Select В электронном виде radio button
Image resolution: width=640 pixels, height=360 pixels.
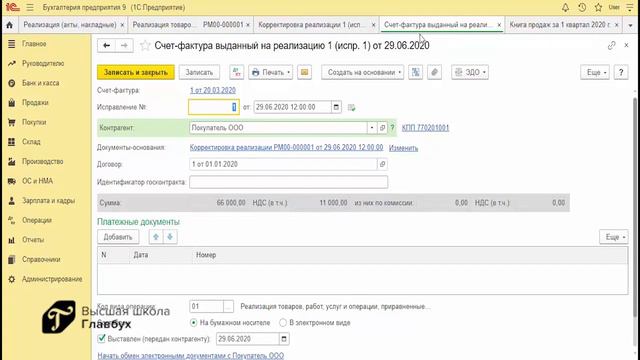[x=283, y=322]
